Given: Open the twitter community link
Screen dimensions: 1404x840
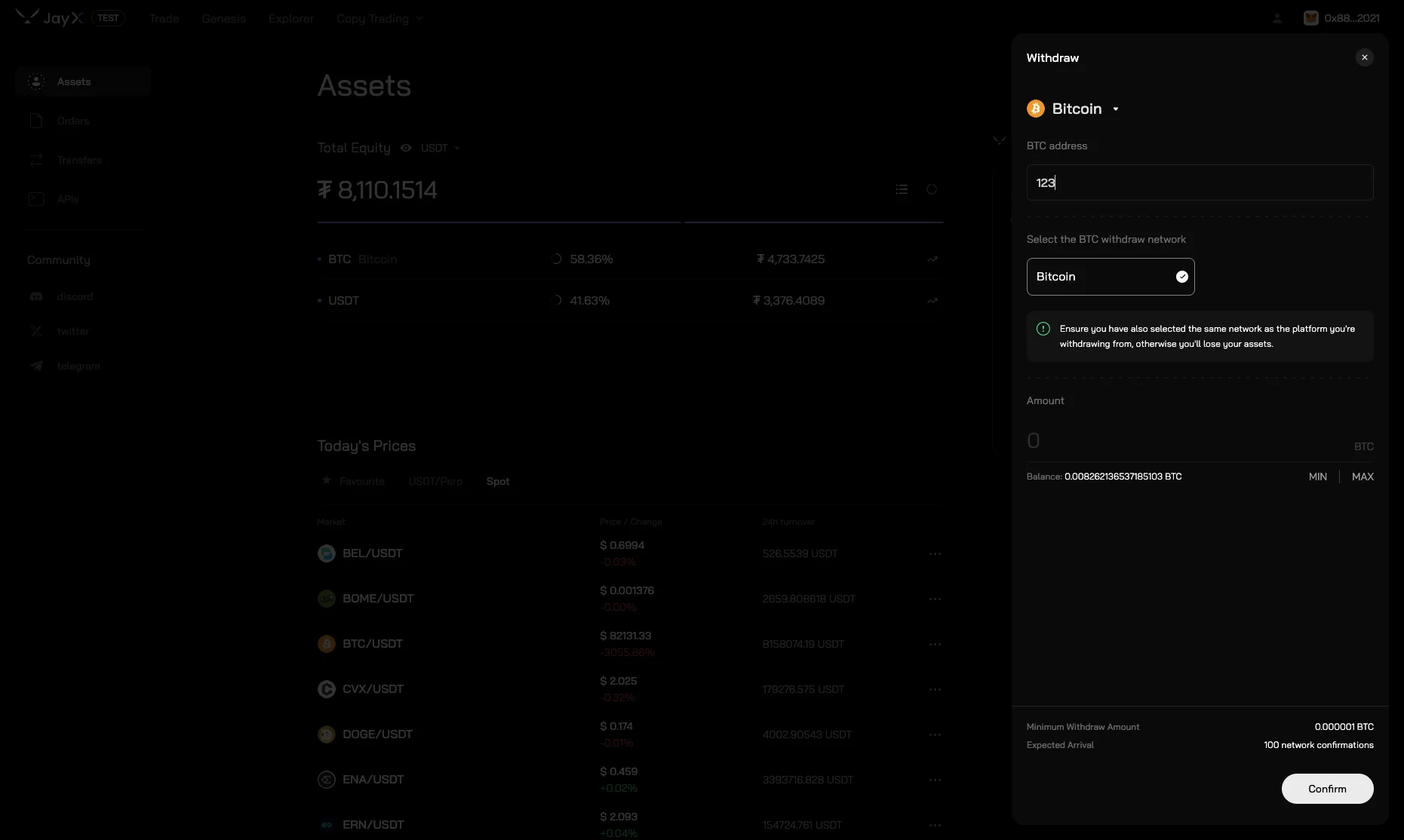Looking at the screenshot, I should [x=72, y=331].
